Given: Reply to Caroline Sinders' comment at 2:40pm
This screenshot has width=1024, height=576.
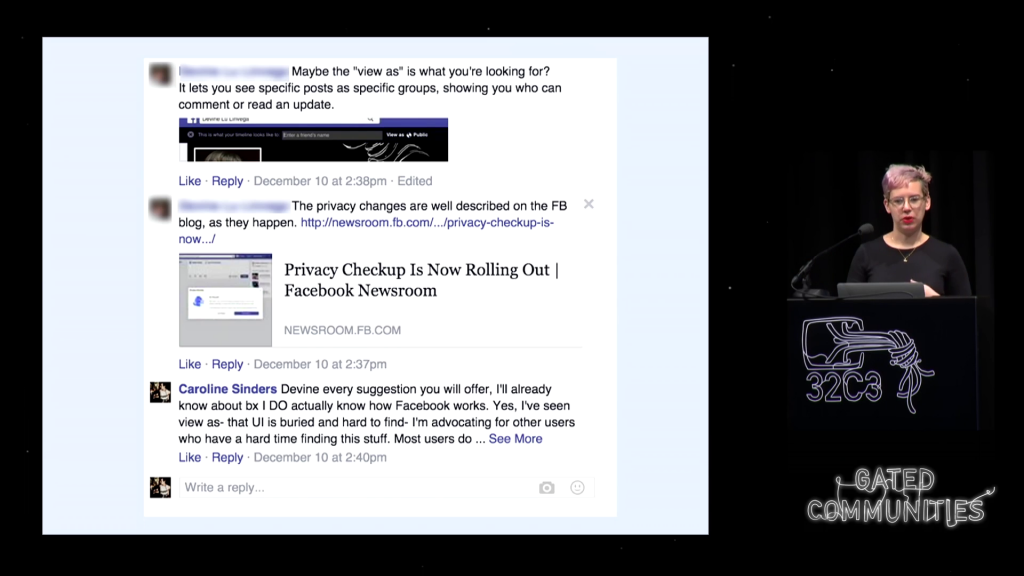Looking at the screenshot, I should (227, 458).
